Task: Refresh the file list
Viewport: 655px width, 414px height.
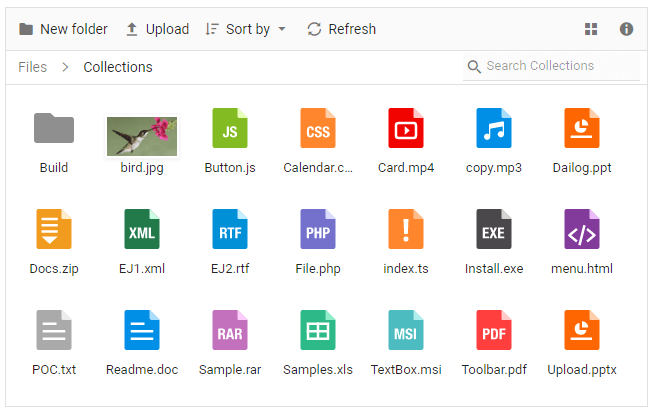Action: point(341,29)
